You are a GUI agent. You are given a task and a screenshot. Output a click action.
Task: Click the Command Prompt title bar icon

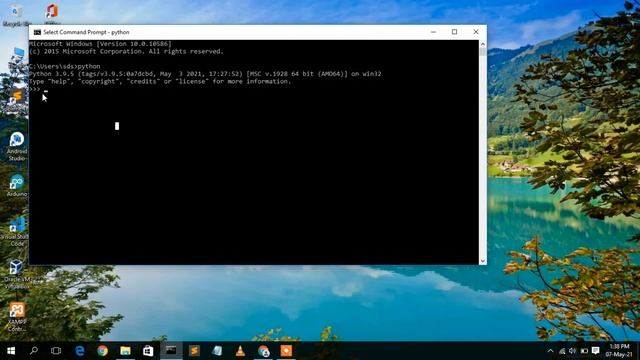pos(37,32)
